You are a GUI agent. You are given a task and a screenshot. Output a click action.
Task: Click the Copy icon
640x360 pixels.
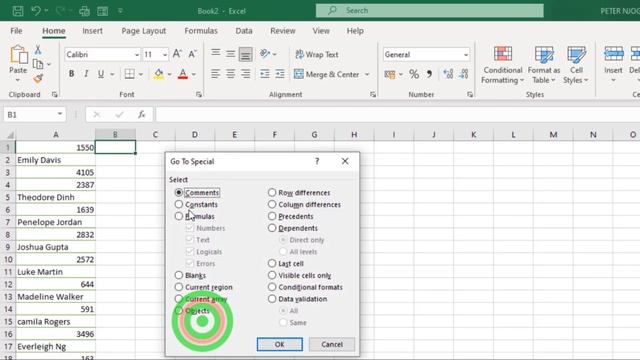38,64
